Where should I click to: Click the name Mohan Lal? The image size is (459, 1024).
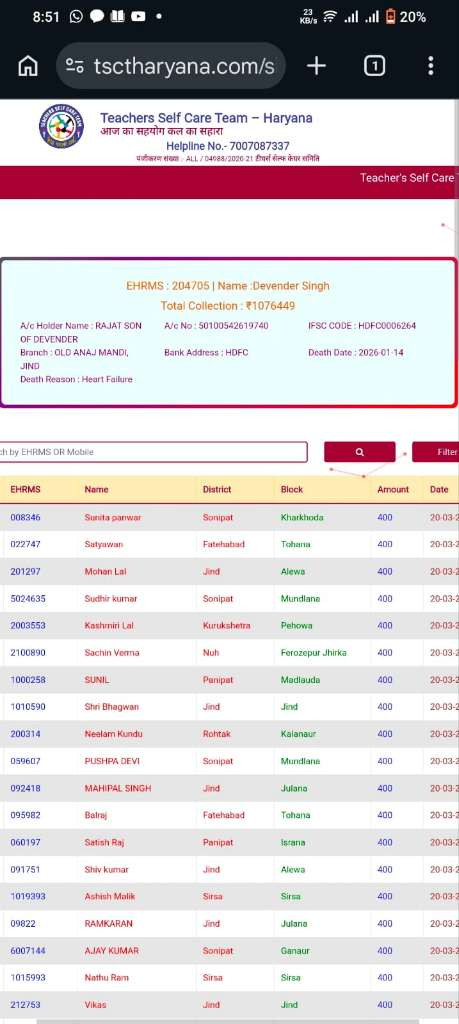pos(105,571)
